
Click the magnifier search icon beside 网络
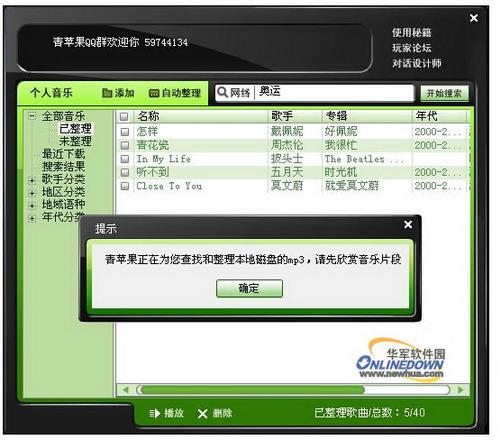222,92
